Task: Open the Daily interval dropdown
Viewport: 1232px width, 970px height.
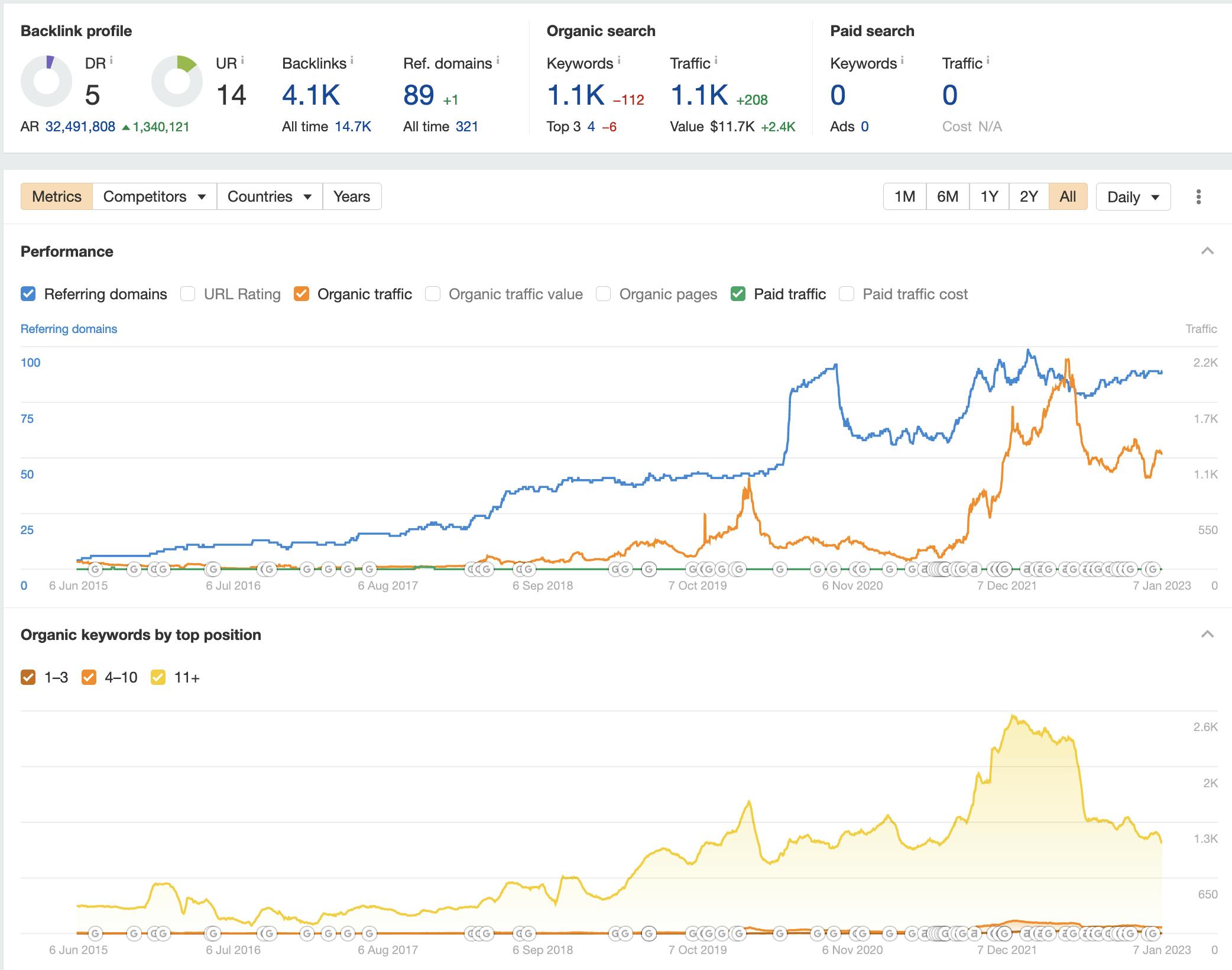Action: [1133, 196]
